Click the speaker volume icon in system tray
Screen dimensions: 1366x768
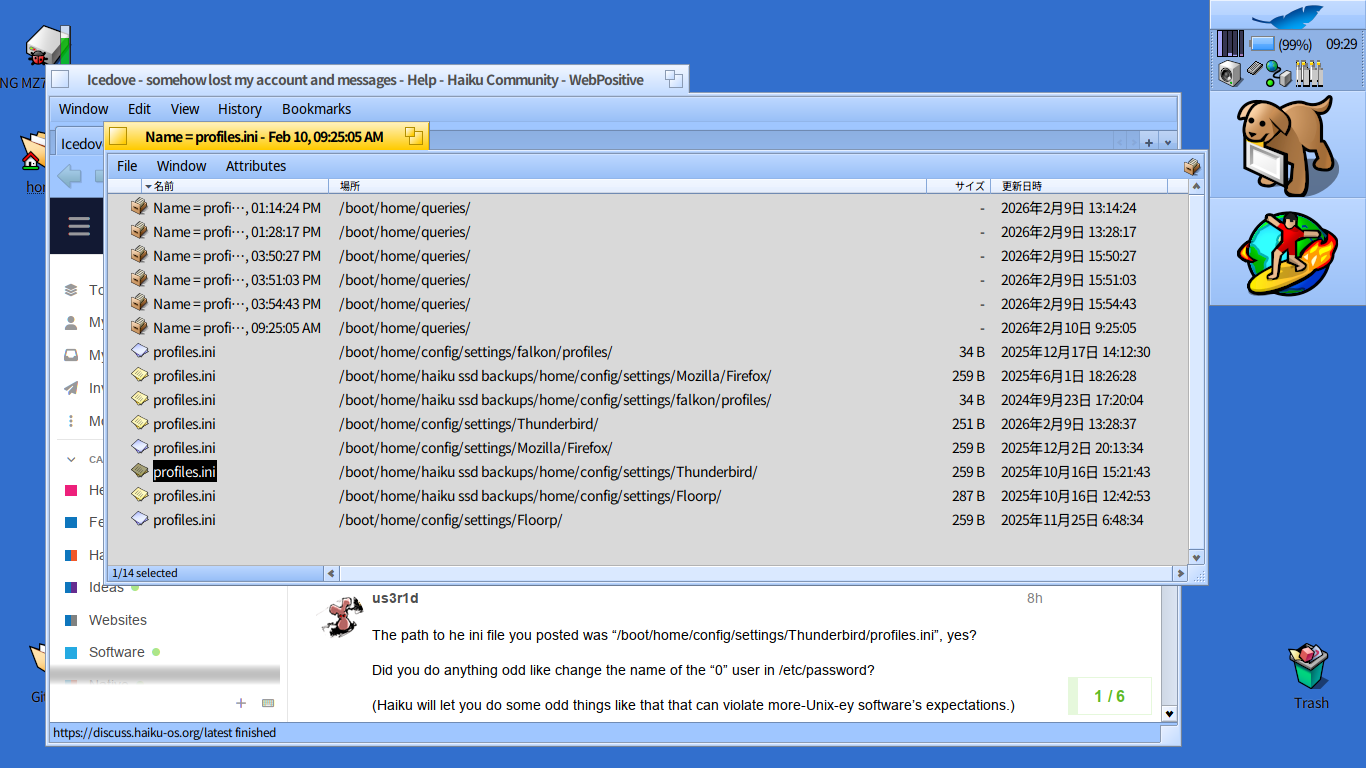[x=1229, y=73]
